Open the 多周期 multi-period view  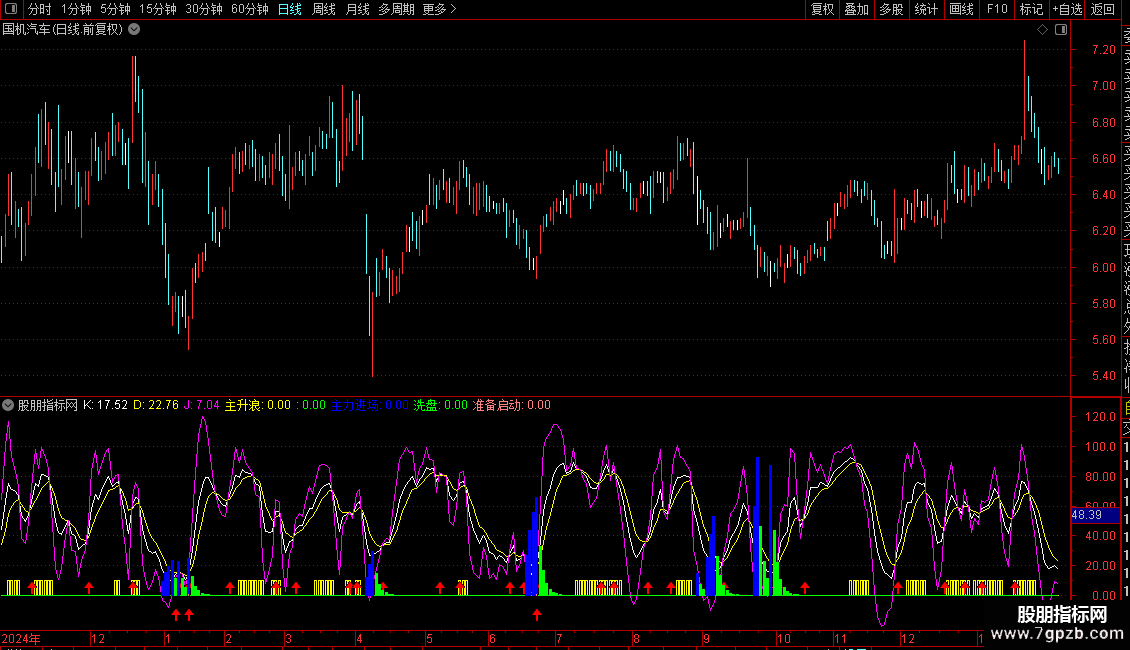(397, 10)
